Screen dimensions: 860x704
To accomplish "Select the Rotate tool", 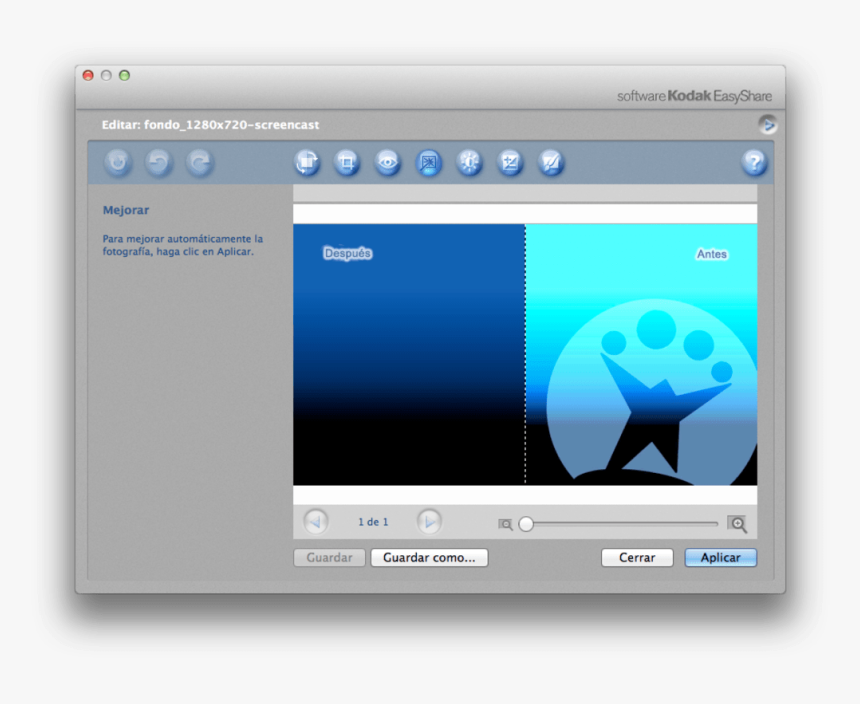I will 307,163.
